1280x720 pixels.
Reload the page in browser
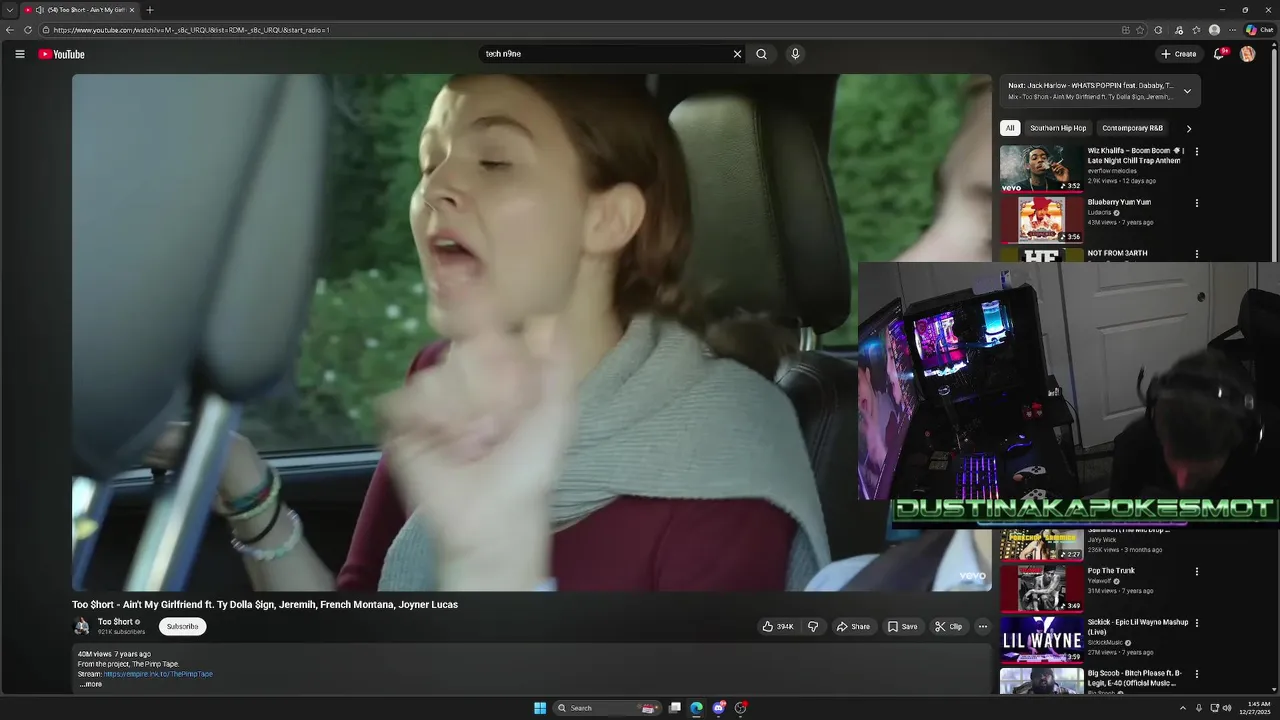pos(28,30)
